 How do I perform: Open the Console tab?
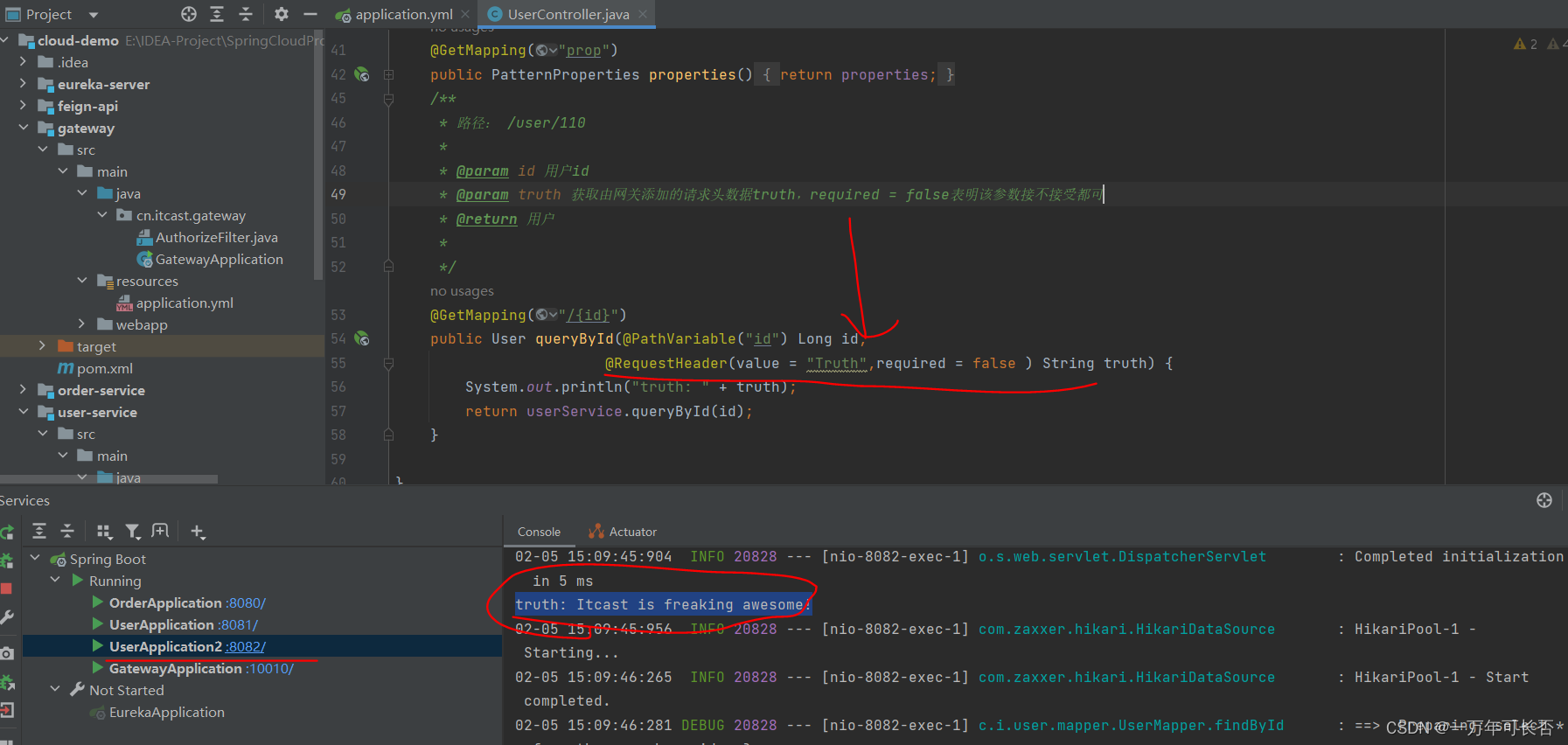pos(539,532)
